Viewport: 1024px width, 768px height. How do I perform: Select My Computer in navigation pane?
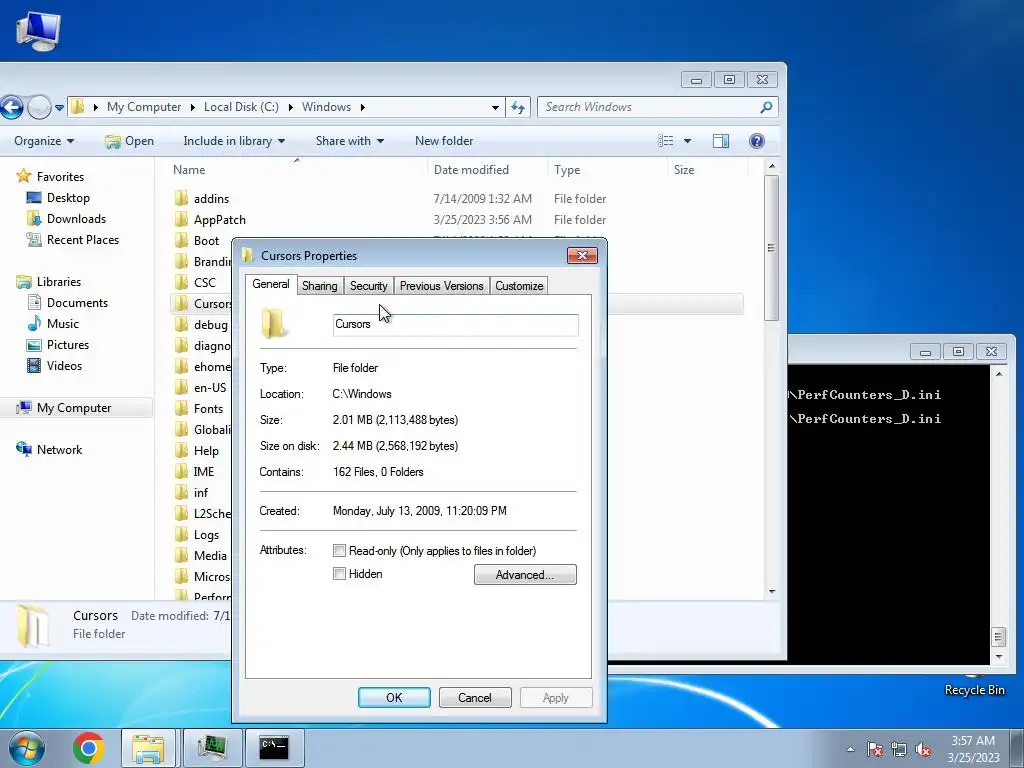click(74, 408)
